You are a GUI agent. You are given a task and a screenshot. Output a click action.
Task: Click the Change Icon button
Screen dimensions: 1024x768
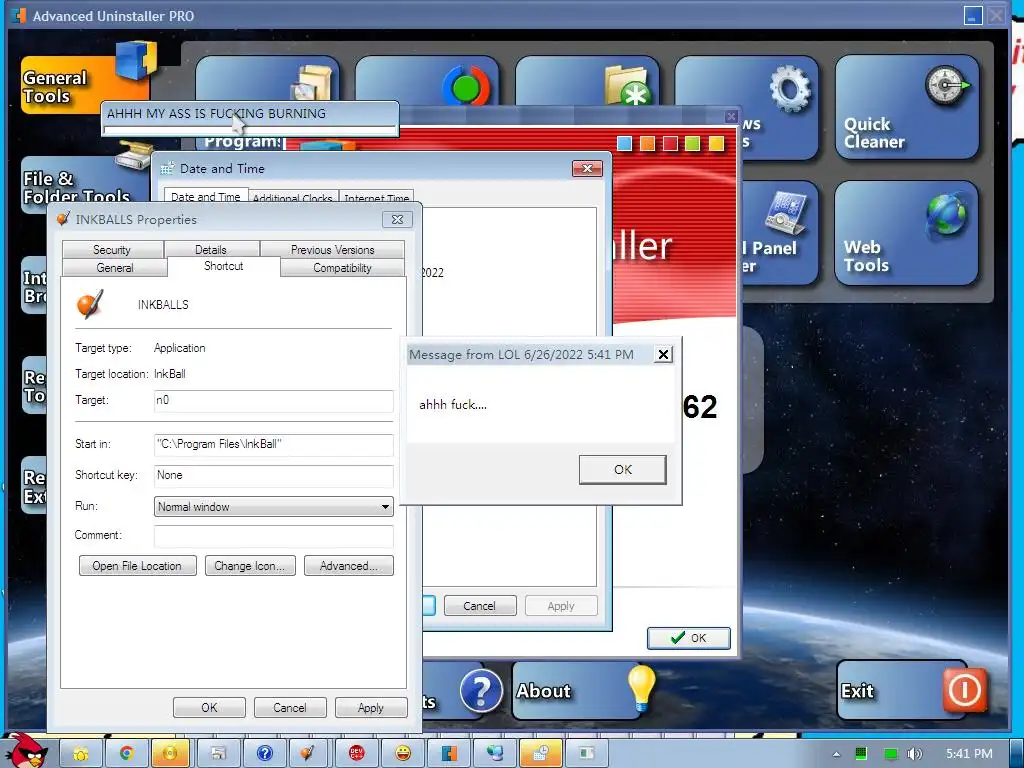point(249,566)
